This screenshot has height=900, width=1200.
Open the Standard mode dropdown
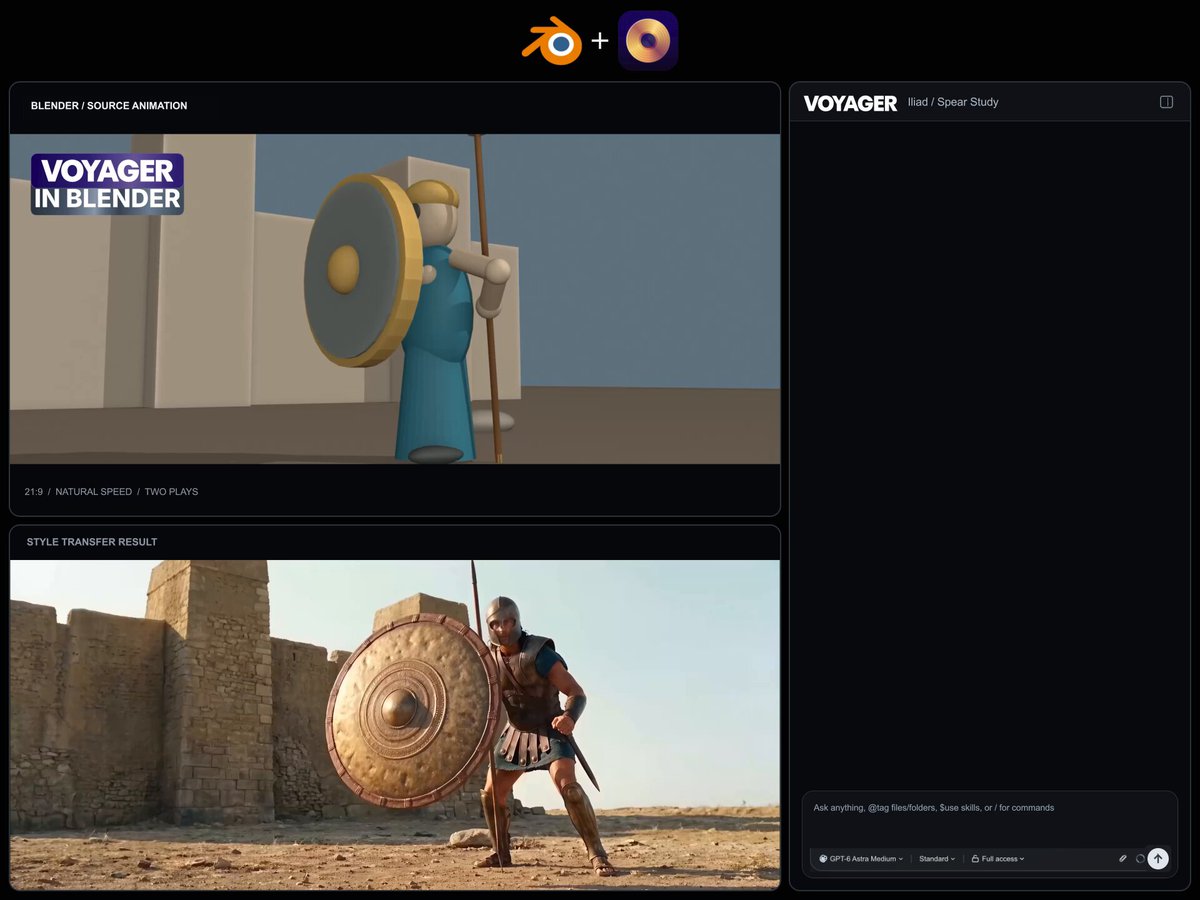(937, 859)
